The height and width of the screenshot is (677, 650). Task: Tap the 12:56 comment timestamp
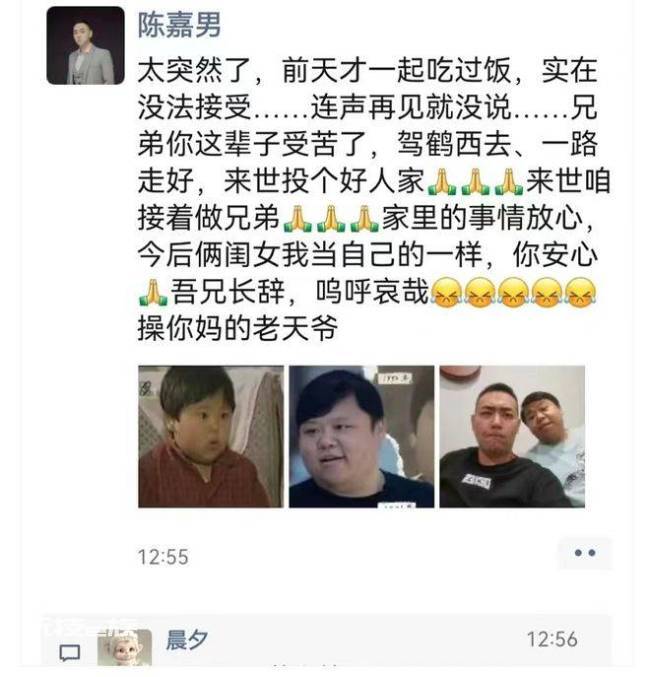[x=552, y=639]
